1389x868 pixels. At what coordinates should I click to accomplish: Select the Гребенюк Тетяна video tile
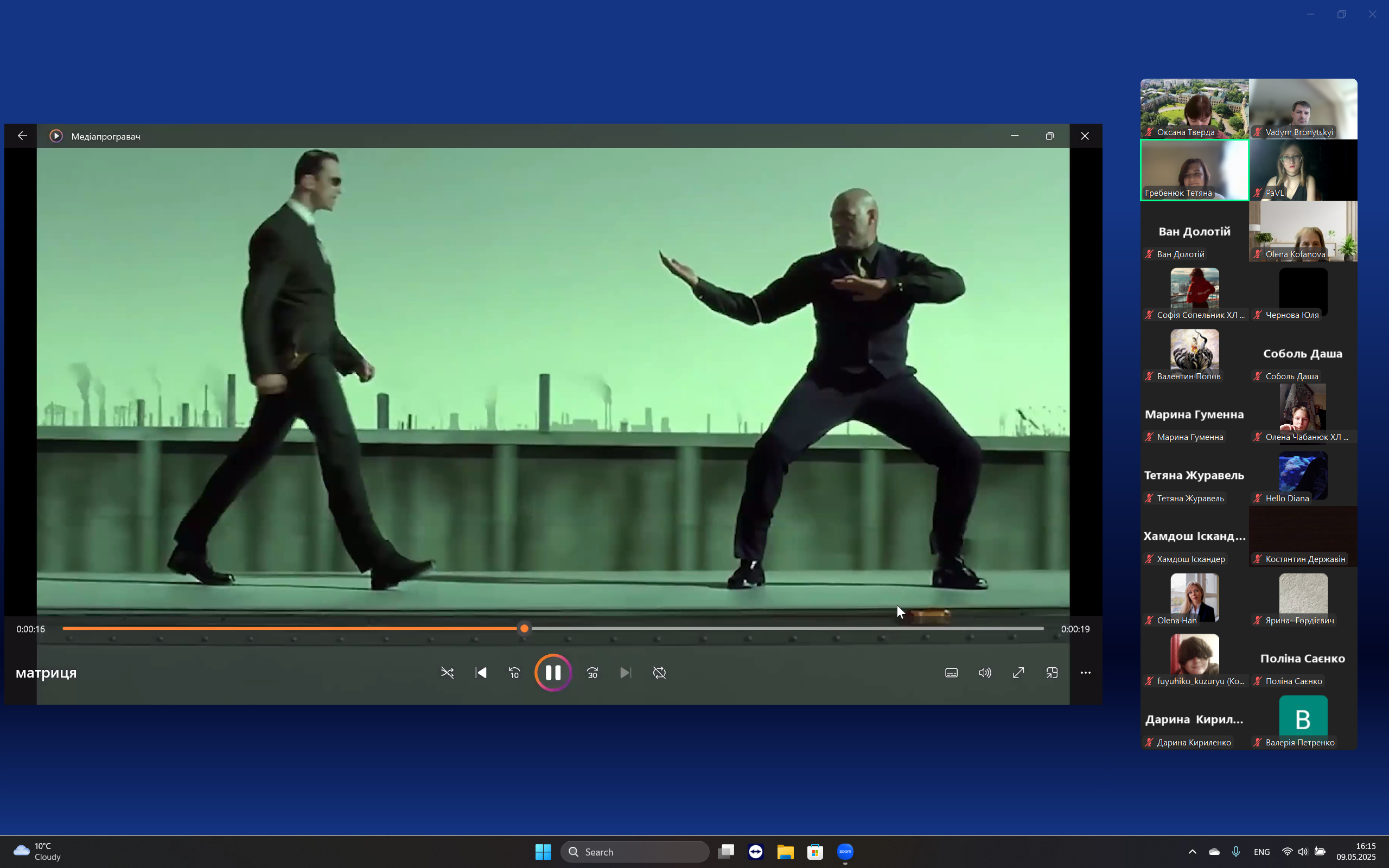coord(1194,170)
